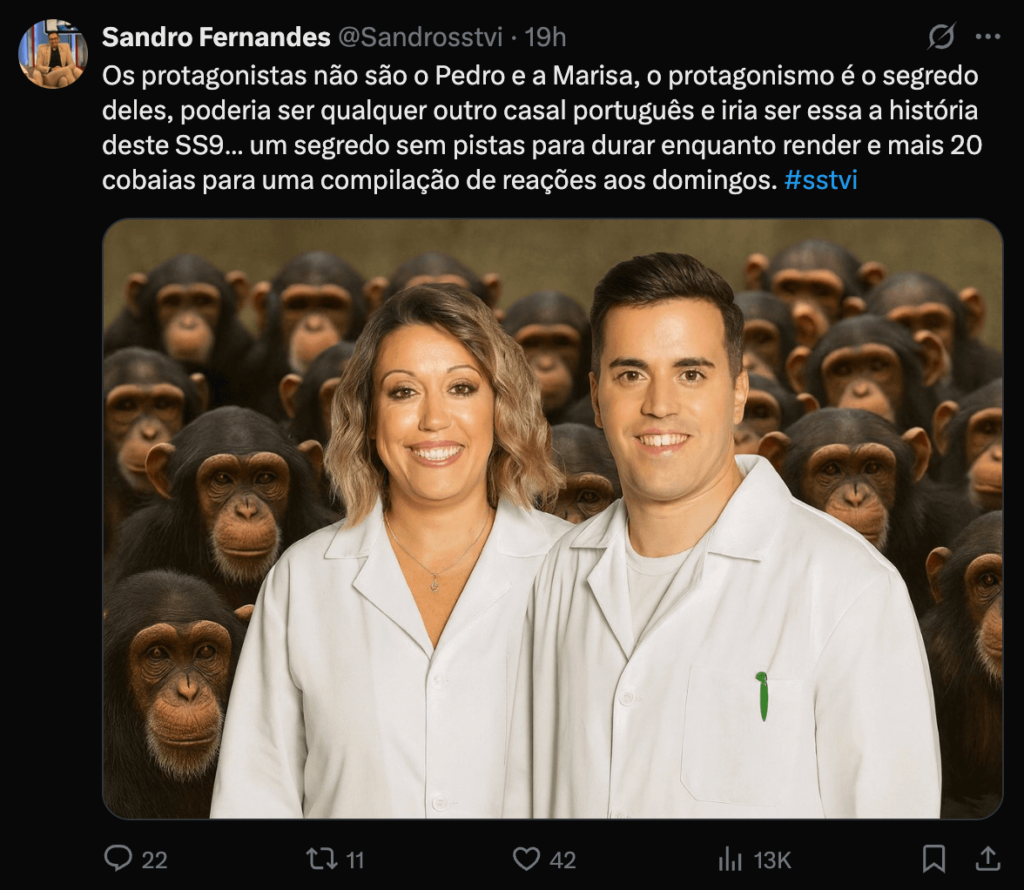Click the display name Sandro Fernandes
The width and height of the screenshot is (1024, 890).
[216, 37]
